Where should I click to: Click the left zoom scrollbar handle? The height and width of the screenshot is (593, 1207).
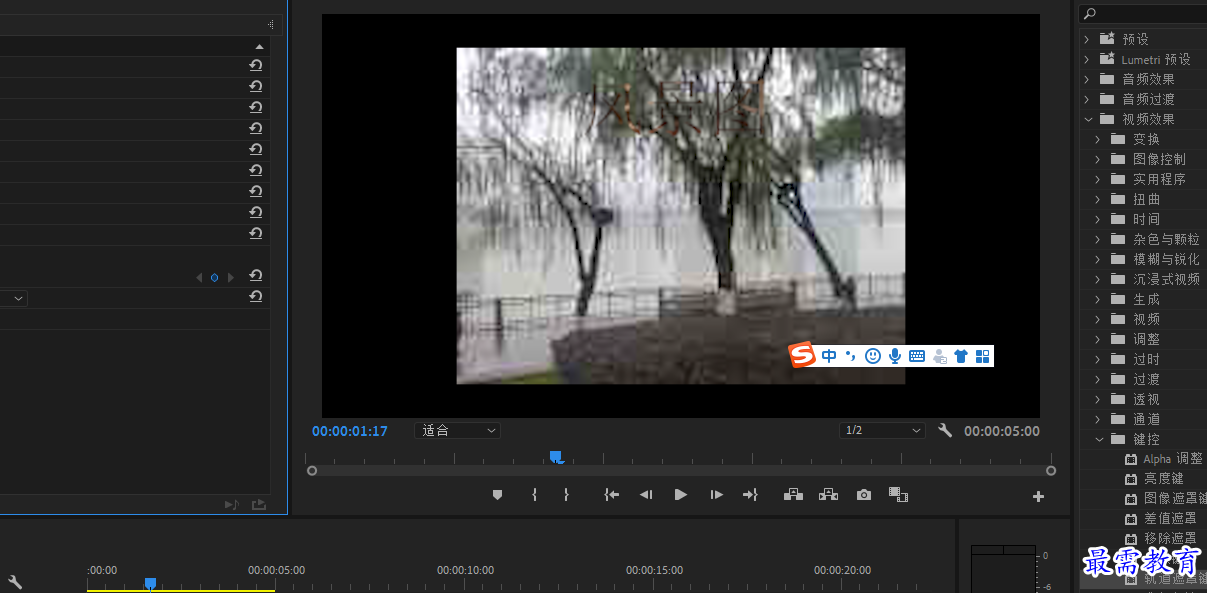click(x=312, y=470)
